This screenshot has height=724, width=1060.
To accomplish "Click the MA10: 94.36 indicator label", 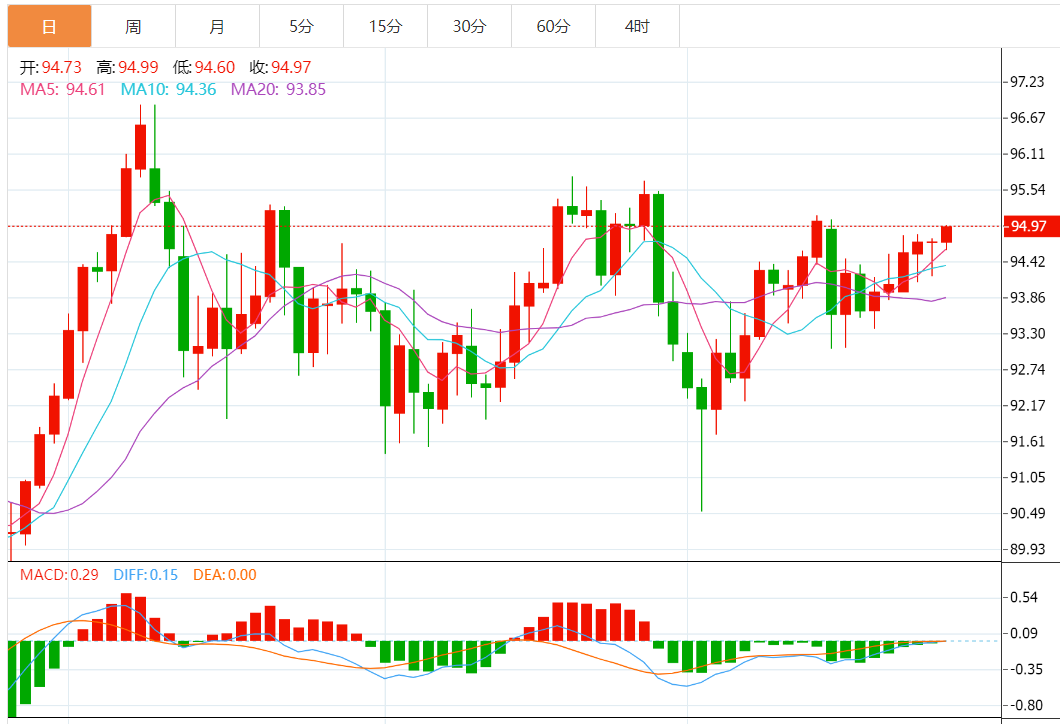I will tap(168, 89).
